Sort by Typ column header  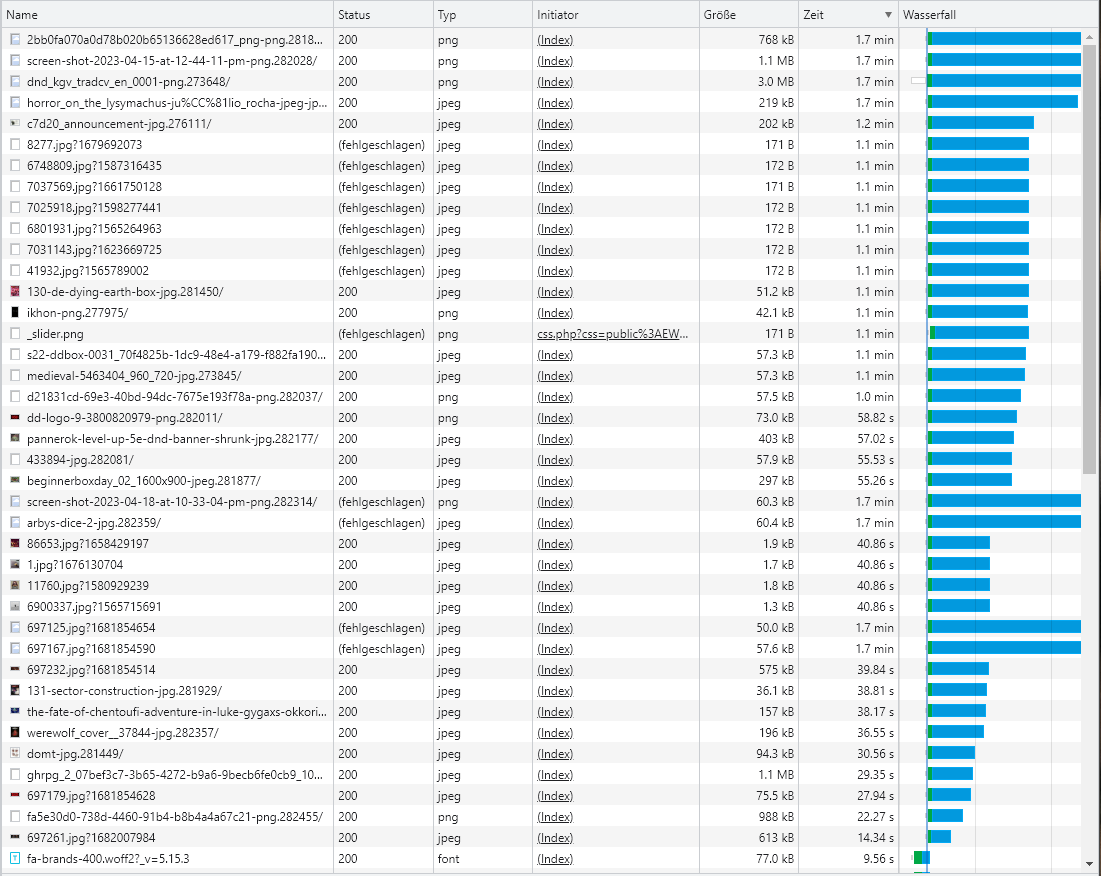point(482,15)
